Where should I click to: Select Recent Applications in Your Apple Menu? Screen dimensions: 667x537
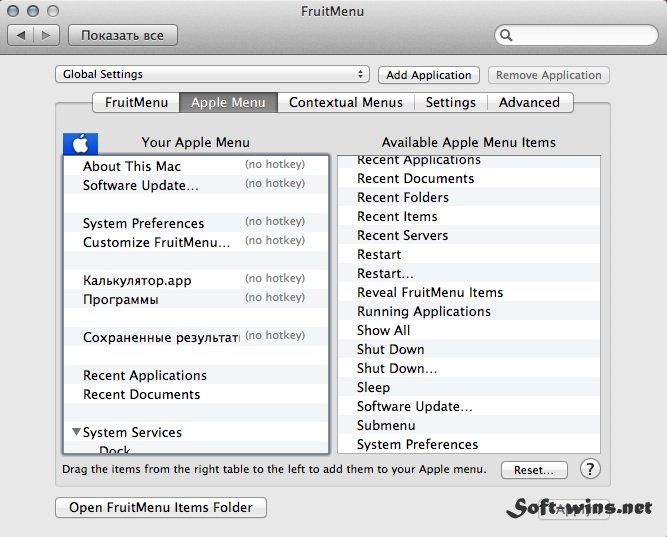pyautogui.click(x=196, y=375)
